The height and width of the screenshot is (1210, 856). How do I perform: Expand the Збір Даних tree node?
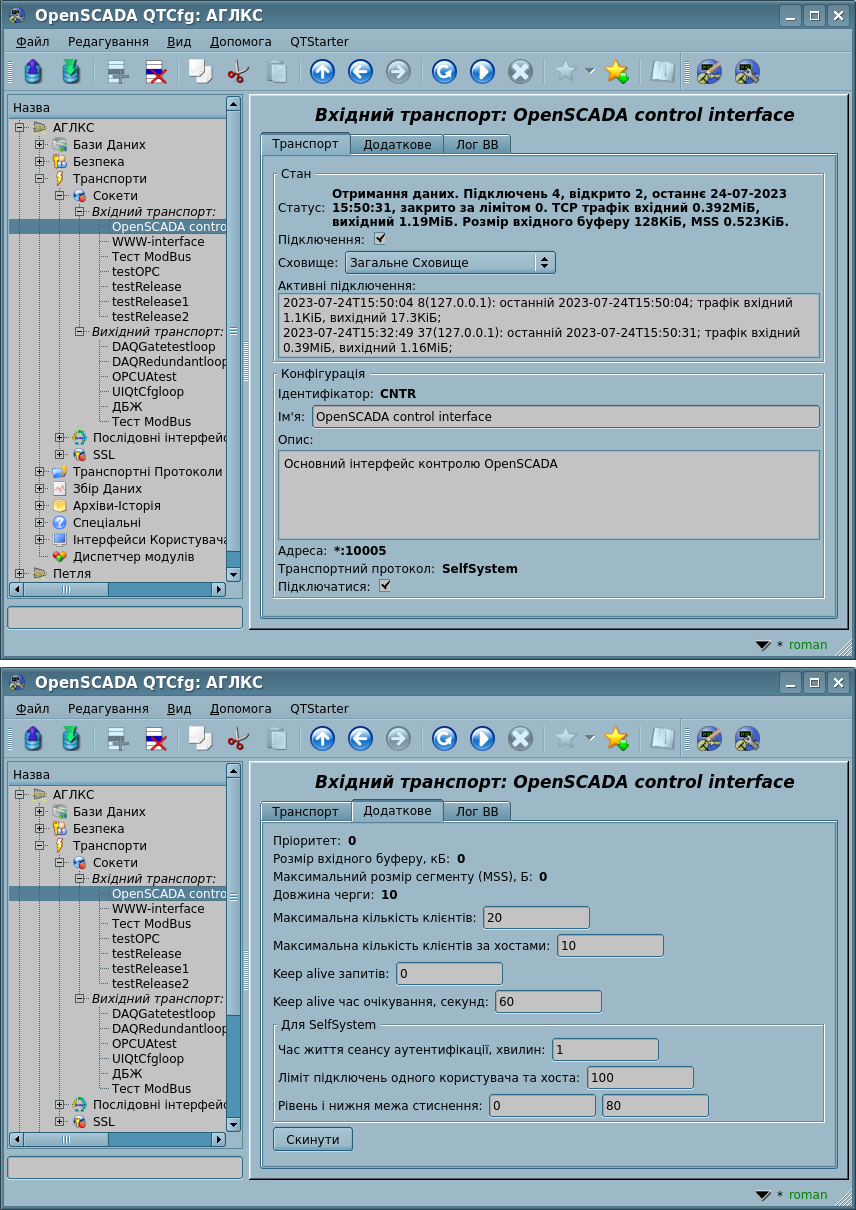point(40,488)
